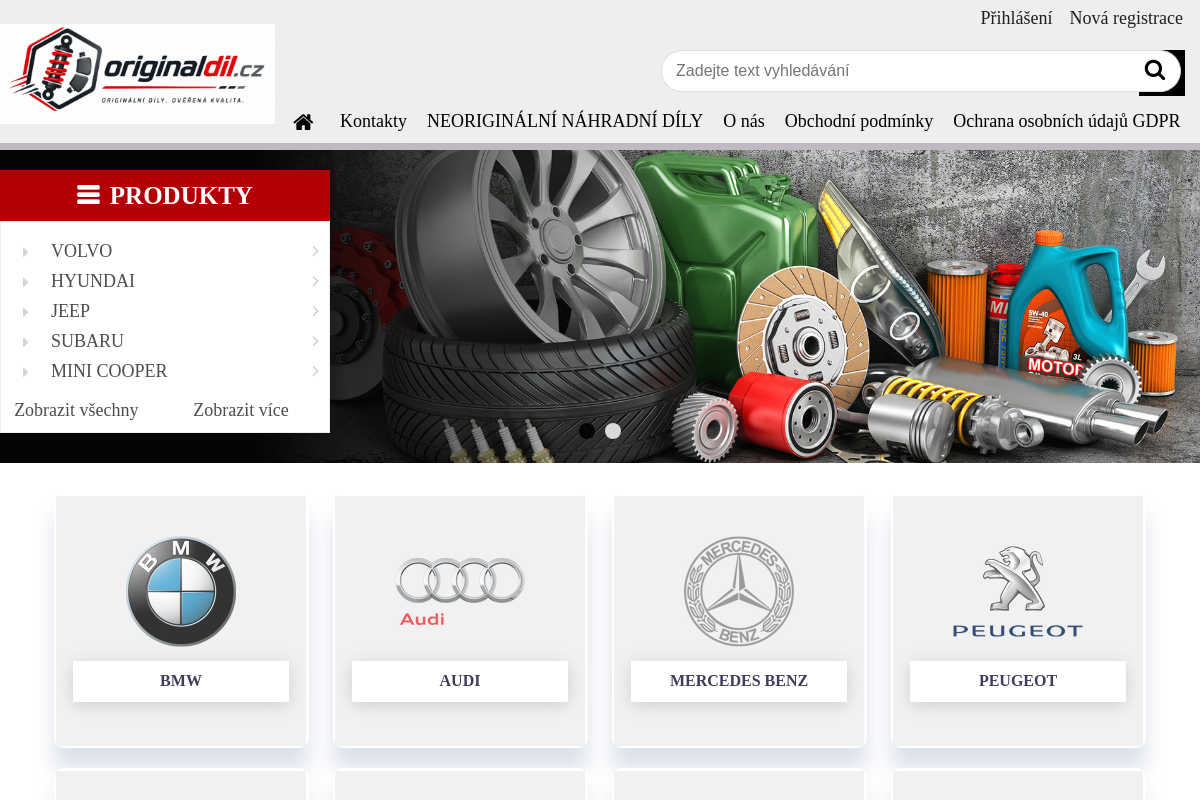Image resolution: width=1200 pixels, height=800 pixels.
Task: Focus the search text input field
Action: point(900,71)
